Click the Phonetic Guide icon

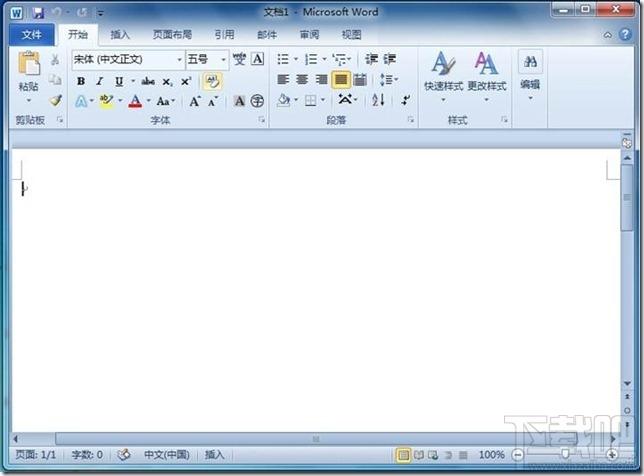[x=239, y=60]
